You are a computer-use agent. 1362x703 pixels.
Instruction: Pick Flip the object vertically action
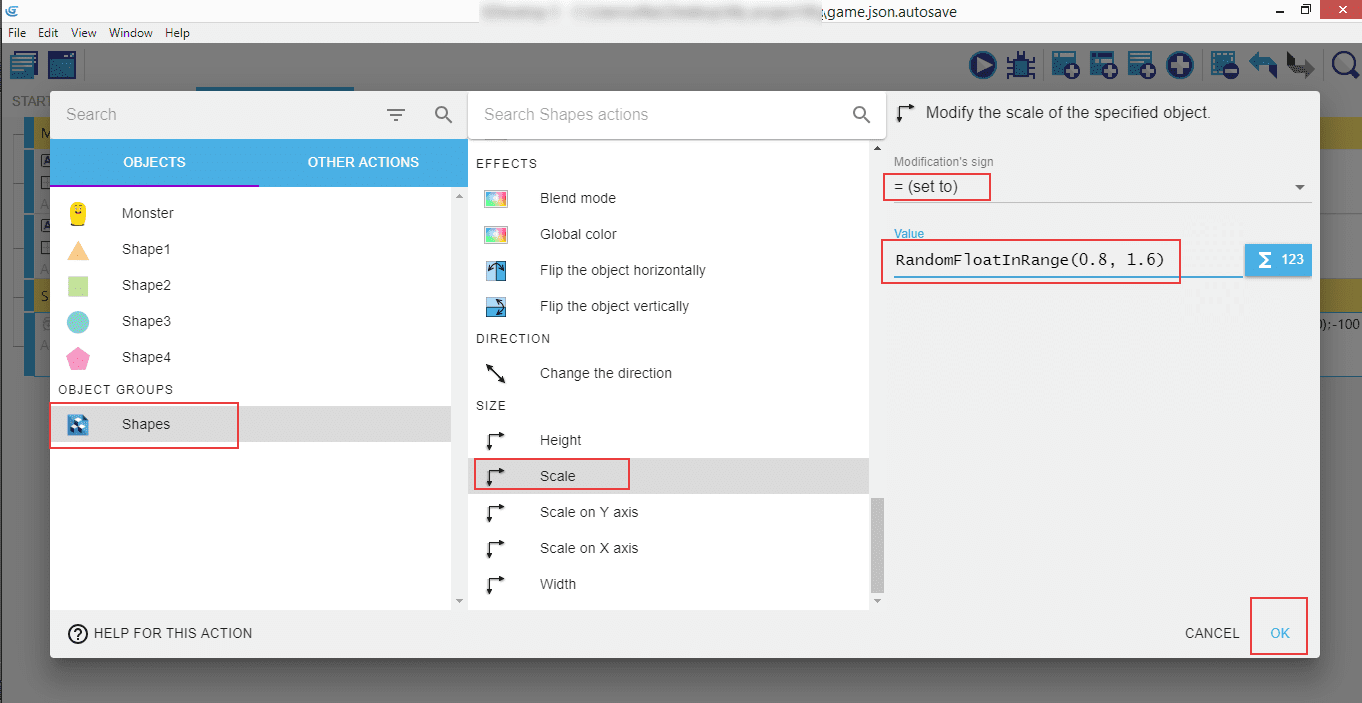coord(614,306)
